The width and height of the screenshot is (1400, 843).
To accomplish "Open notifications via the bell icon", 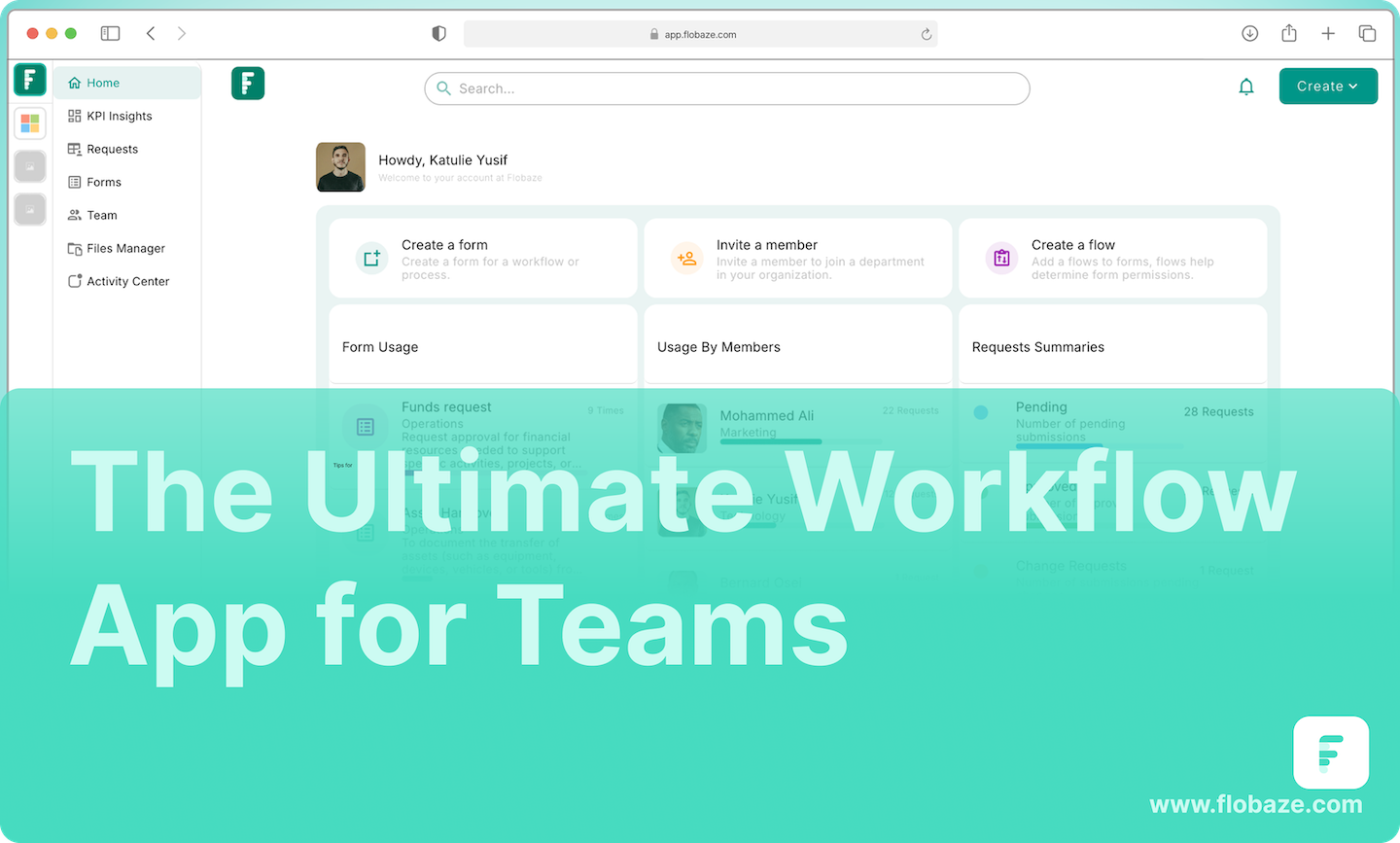I will point(1246,87).
